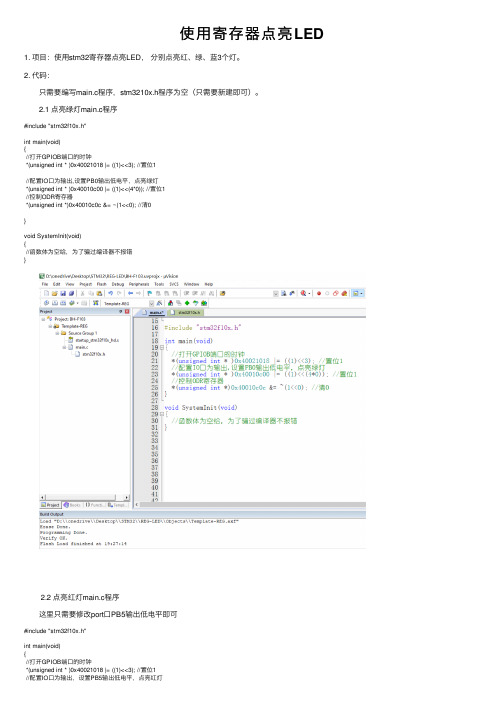Open the Peripherals menu
The height and width of the screenshot is (713, 504).
coord(139,284)
